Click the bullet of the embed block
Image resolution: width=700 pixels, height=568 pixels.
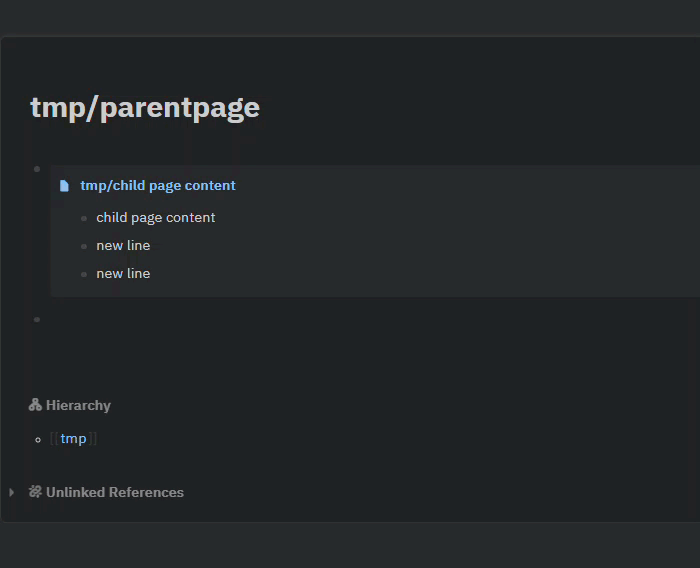37,169
